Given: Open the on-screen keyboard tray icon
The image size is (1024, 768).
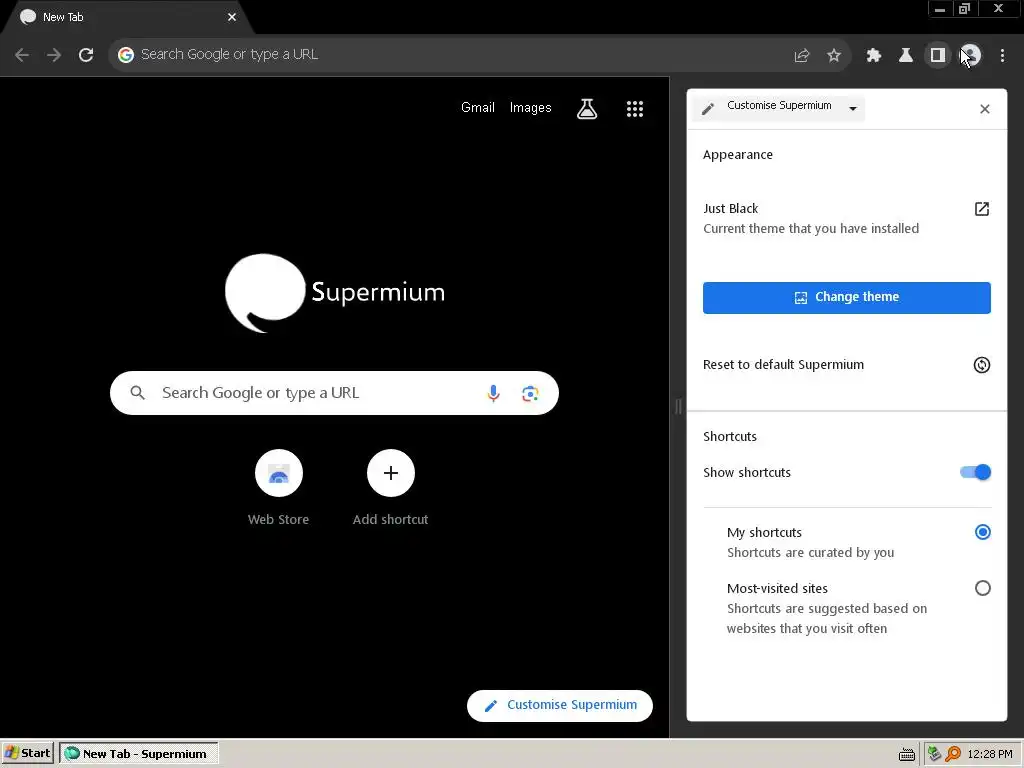Looking at the screenshot, I should point(906,754).
